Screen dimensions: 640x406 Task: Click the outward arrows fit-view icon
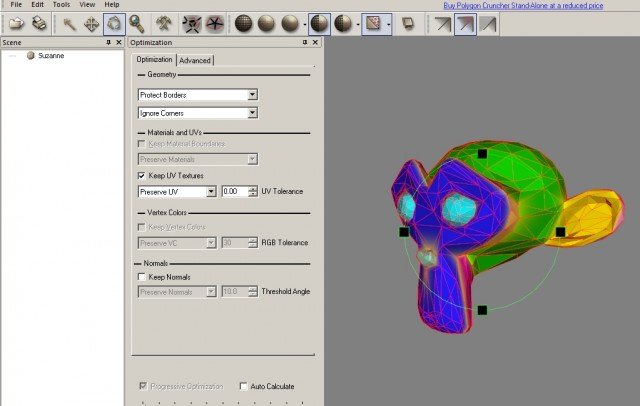pyautogui.click(x=191, y=24)
